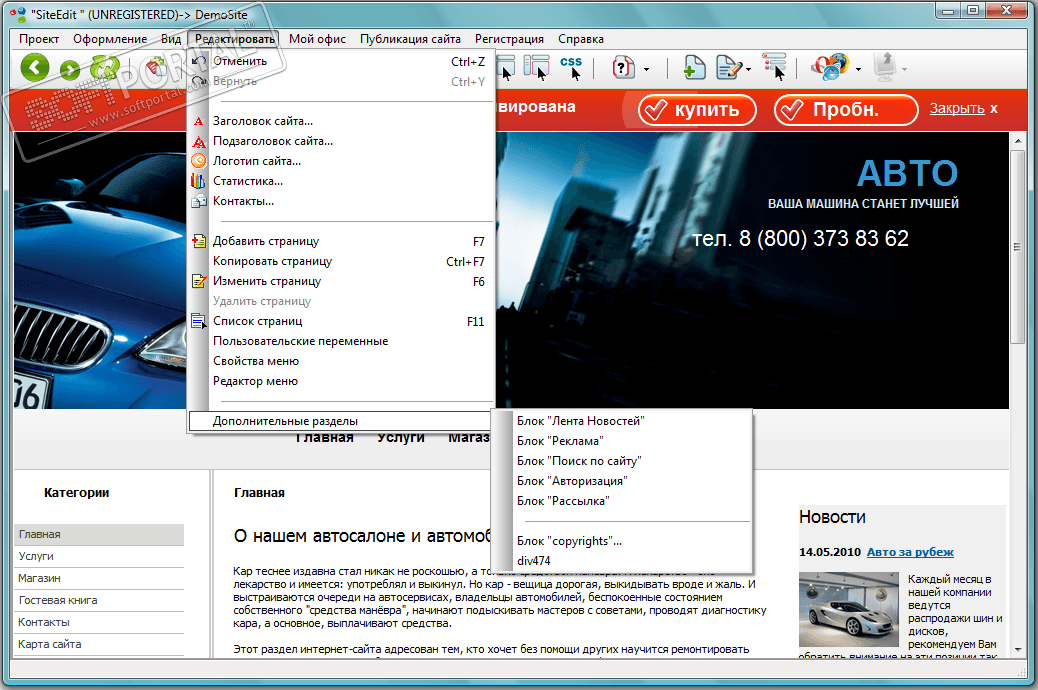Open dropdown arrow next to help icon
1038x690 pixels.
646,70
